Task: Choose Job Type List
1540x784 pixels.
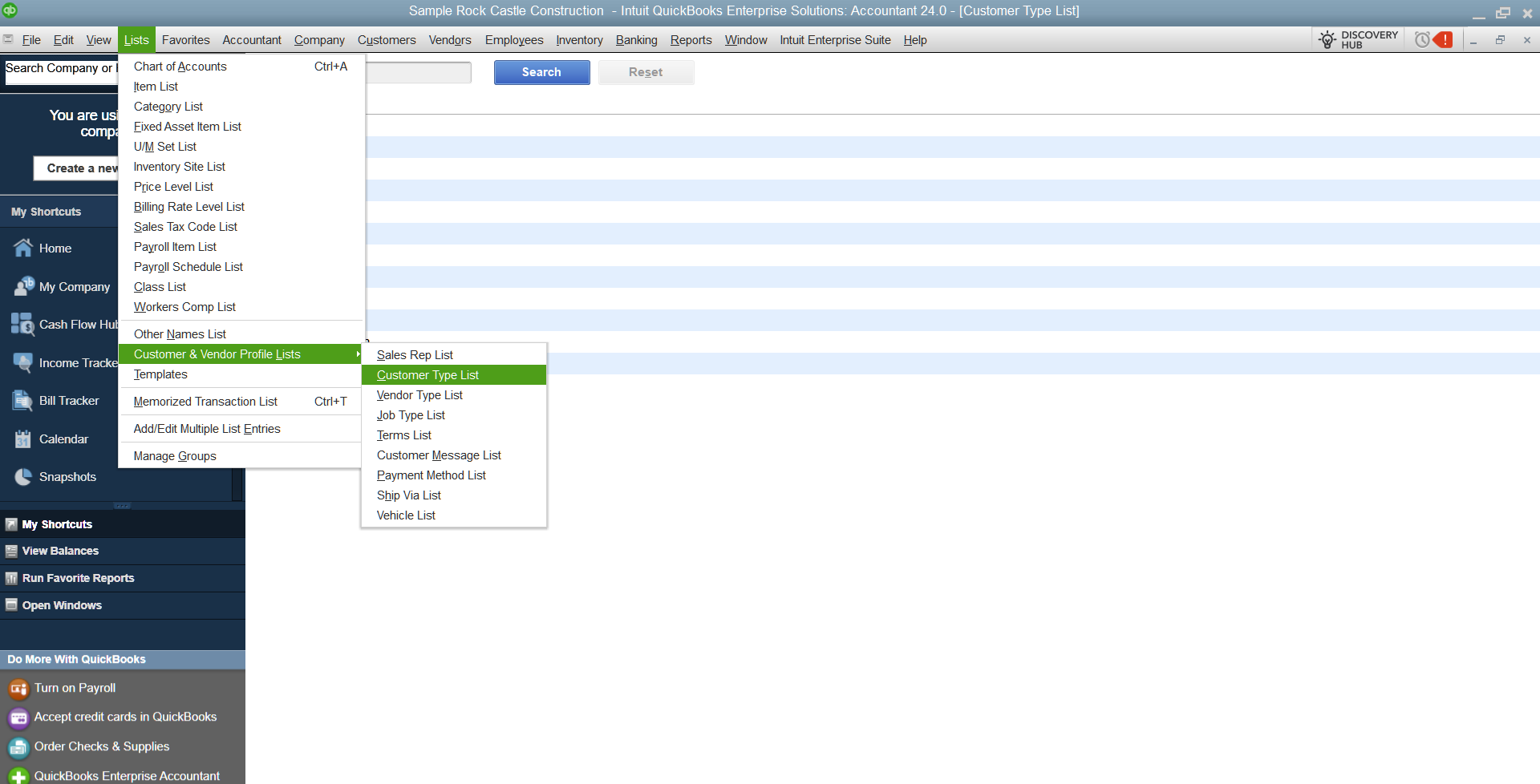Action: click(454, 415)
